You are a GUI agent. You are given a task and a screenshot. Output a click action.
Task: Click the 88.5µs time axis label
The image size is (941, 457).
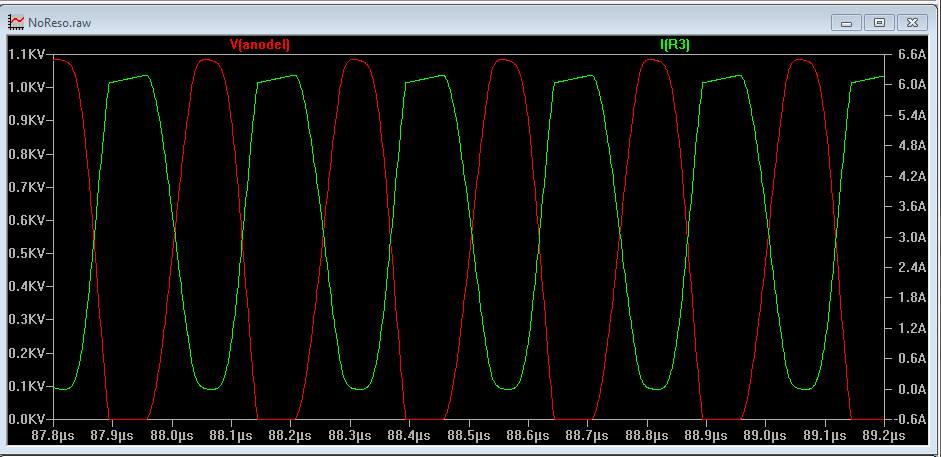tap(469, 435)
